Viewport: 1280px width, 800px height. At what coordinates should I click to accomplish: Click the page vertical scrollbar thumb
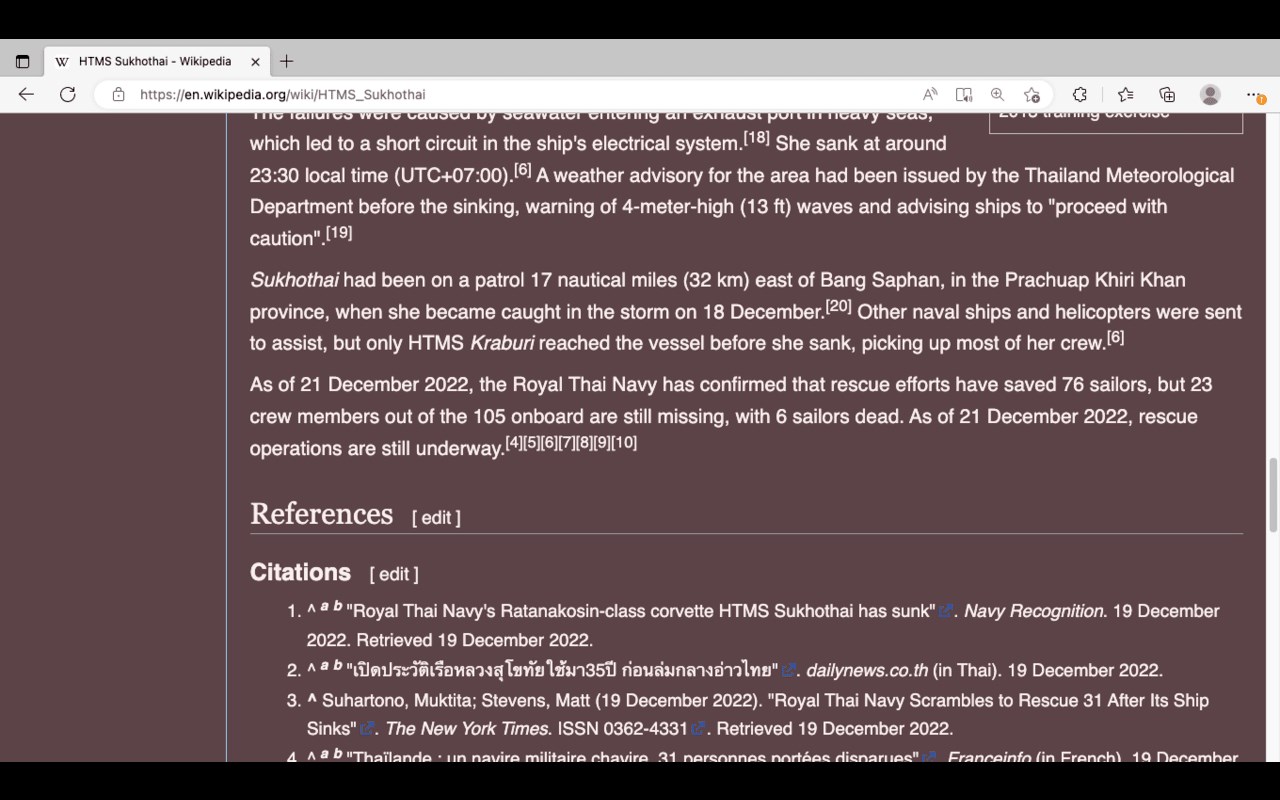(1273, 495)
